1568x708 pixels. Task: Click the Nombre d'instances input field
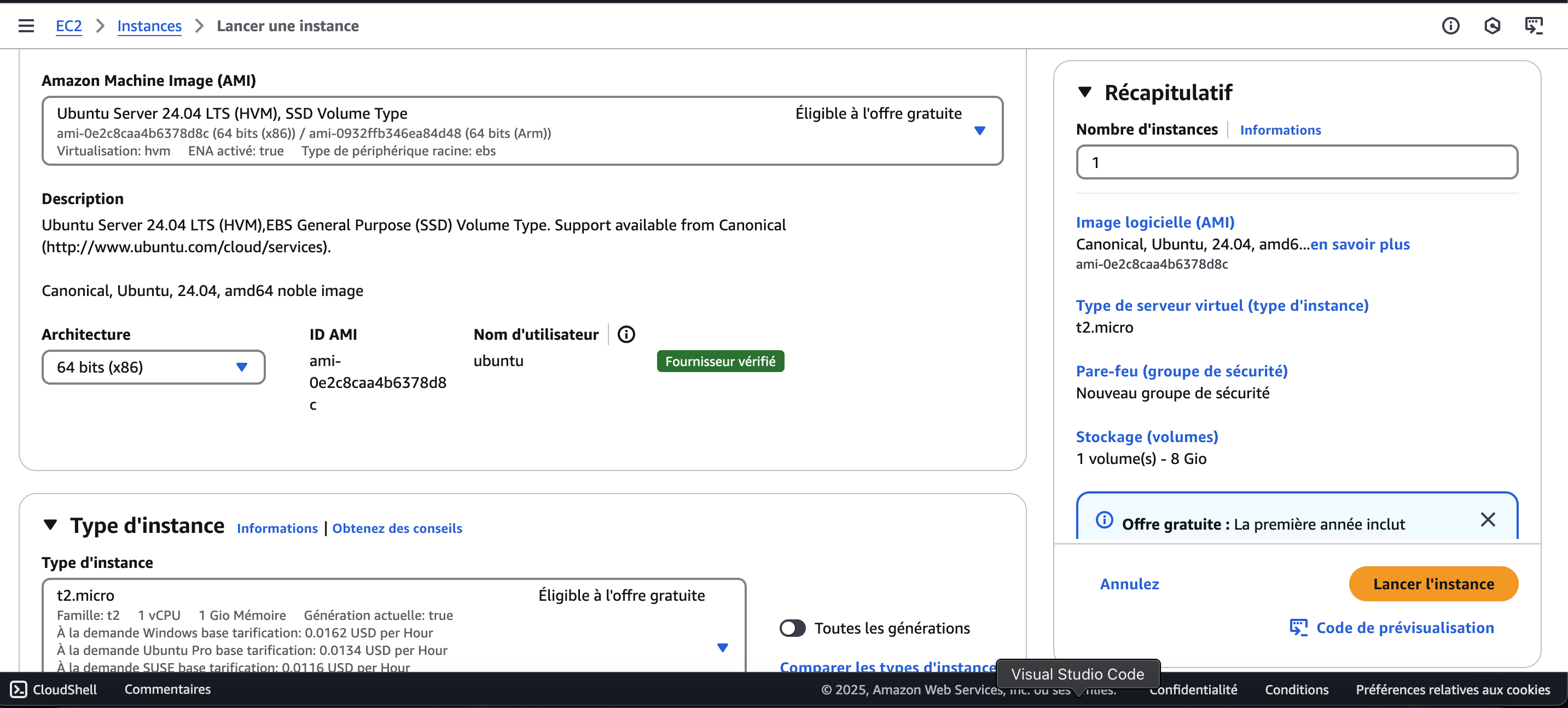(x=1297, y=163)
